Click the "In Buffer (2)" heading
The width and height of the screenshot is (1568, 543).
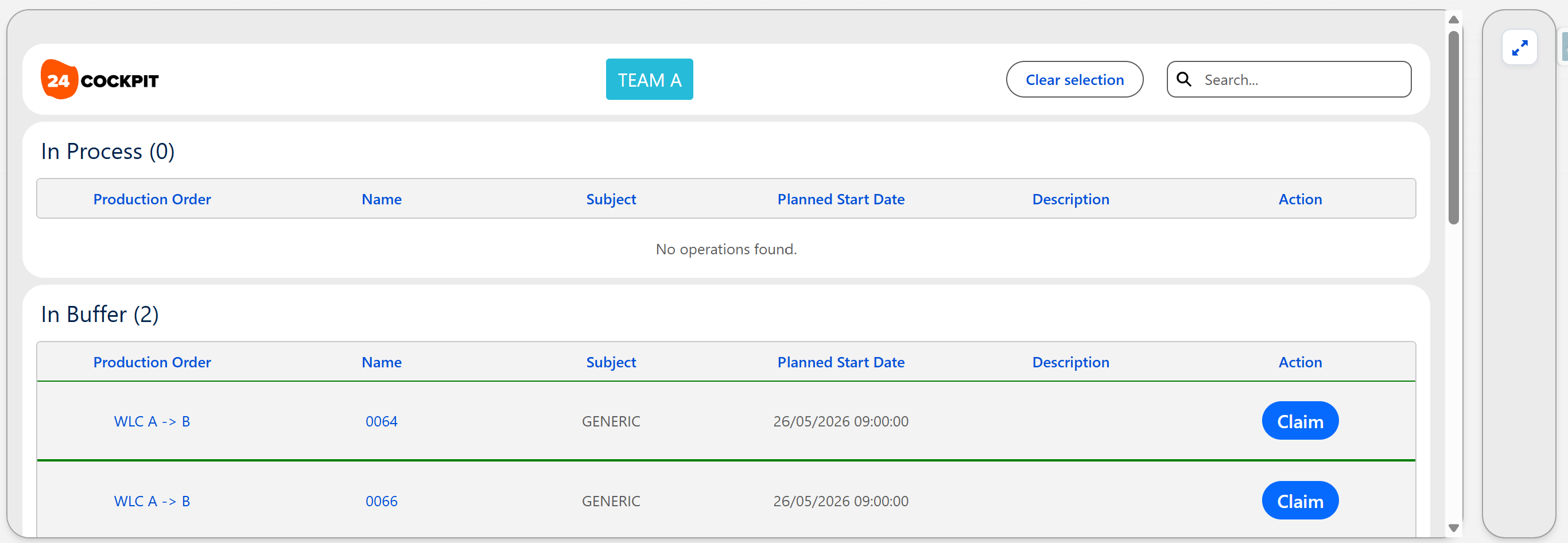[x=100, y=314]
